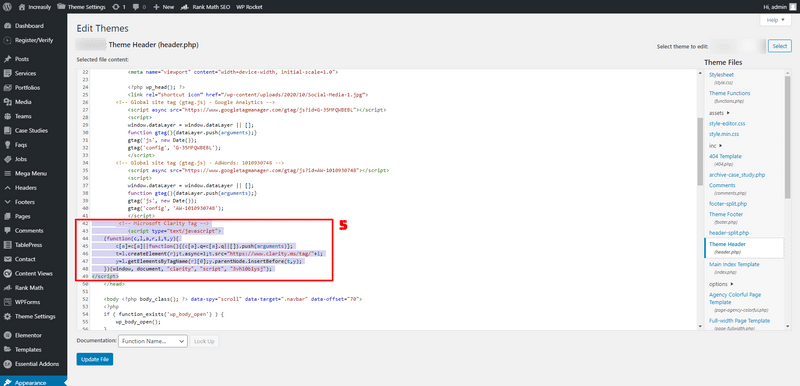Image resolution: width=800 pixels, height=386 pixels.
Task: Open the comments bubble in admin bar
Action: (139, 7)
